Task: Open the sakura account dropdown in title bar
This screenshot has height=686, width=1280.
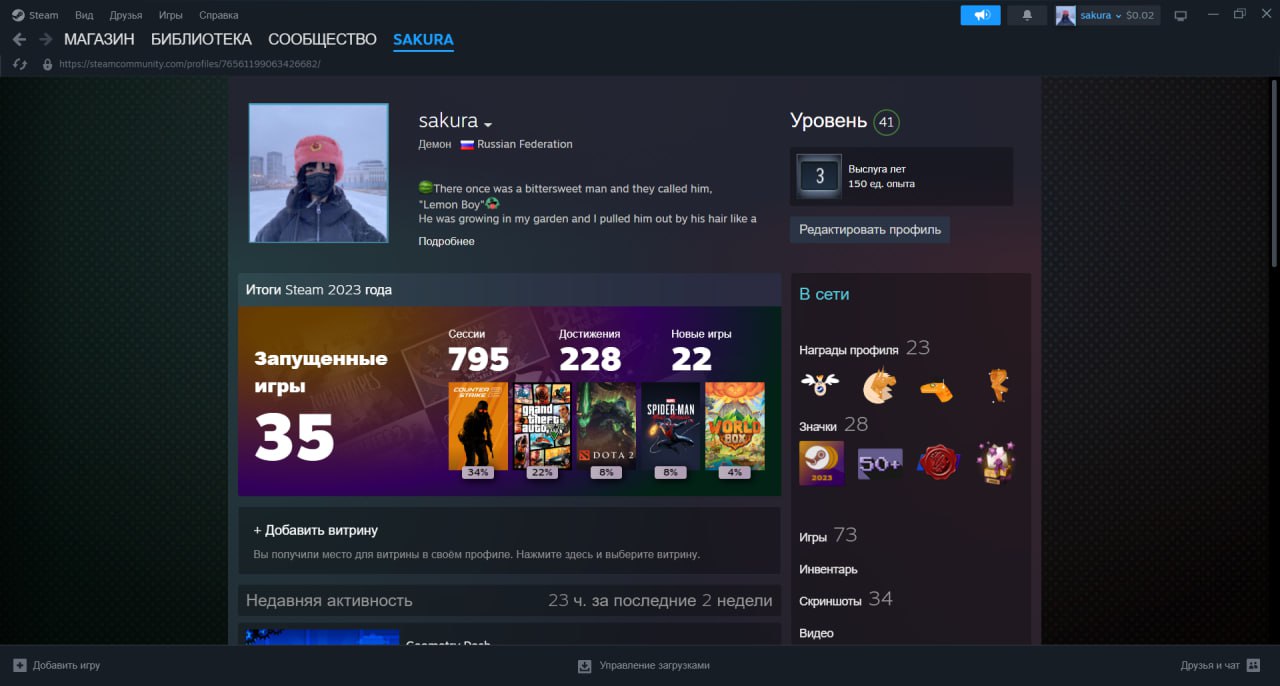Action: (x=1099, y=15)
